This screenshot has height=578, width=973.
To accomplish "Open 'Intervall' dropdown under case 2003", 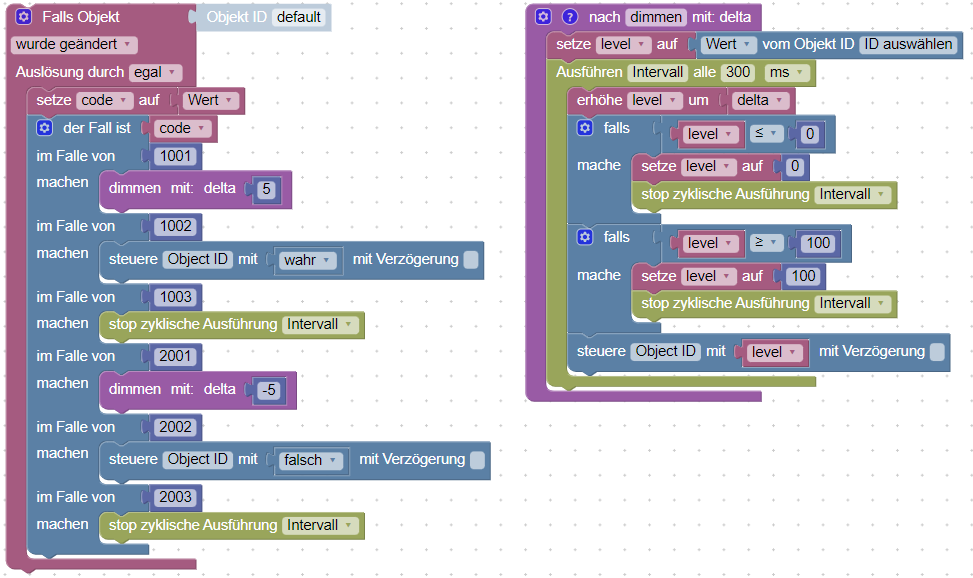I will tap(320, 525).
